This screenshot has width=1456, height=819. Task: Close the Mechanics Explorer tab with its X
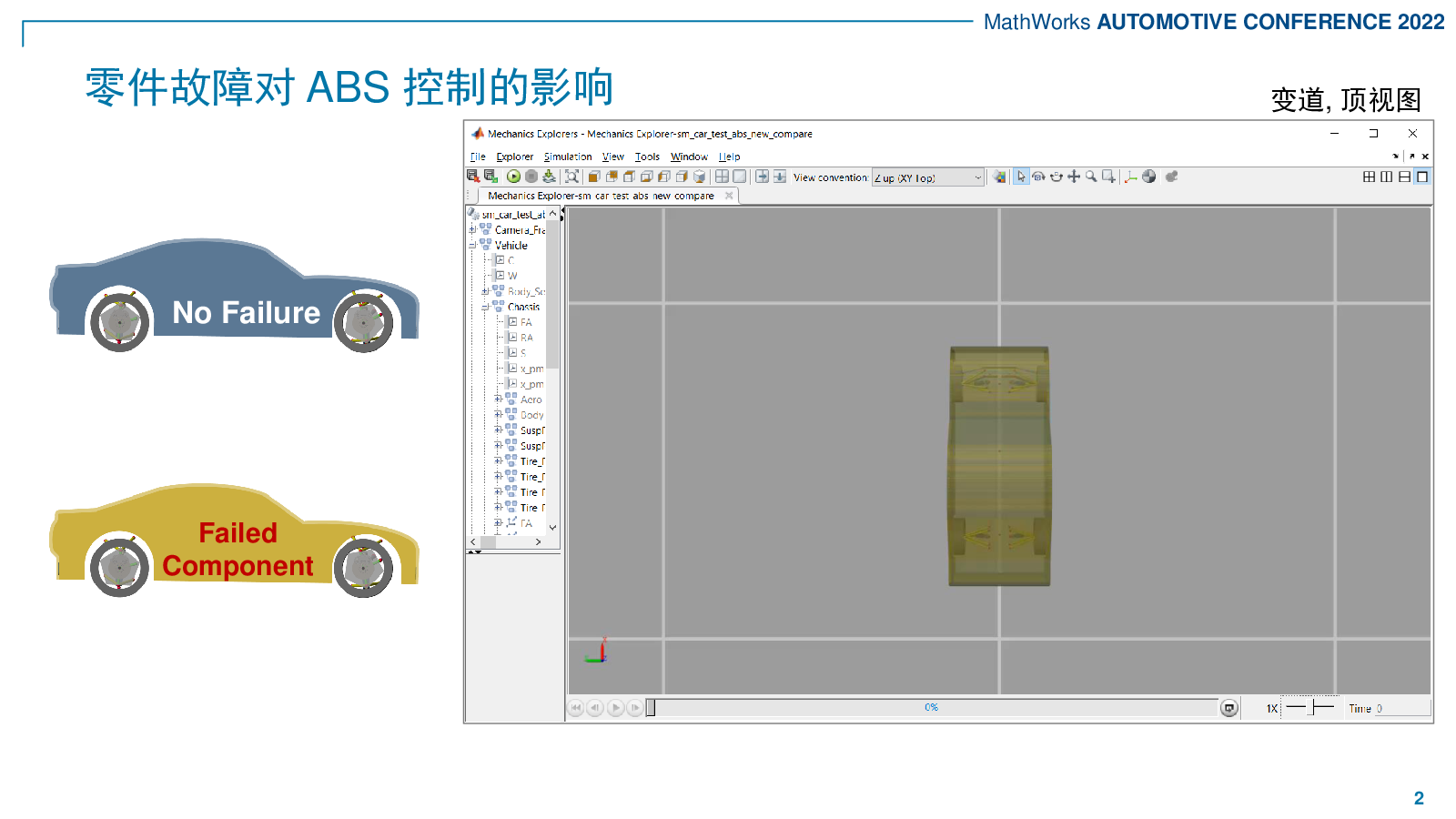(729, 196)
